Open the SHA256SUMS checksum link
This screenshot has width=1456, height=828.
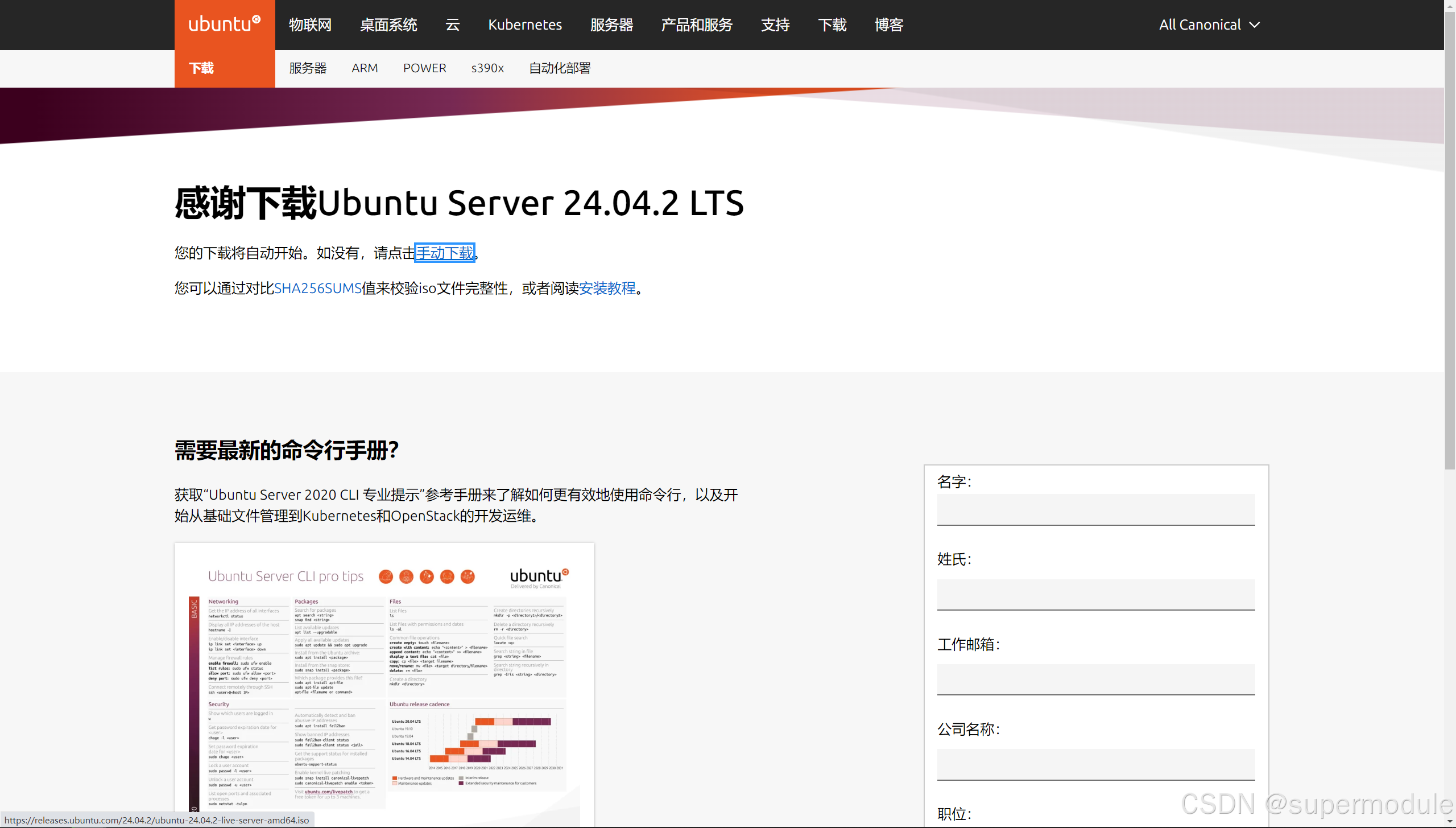[318, 289]
